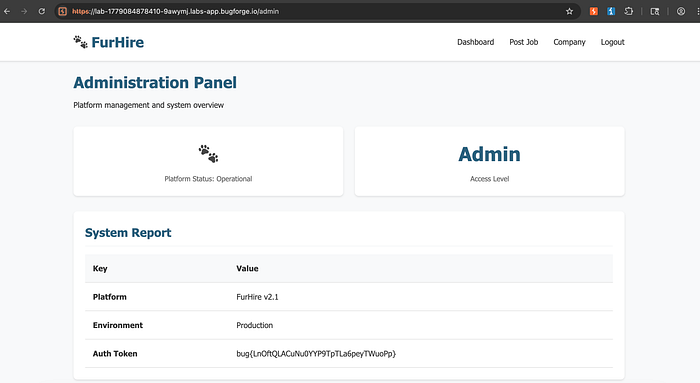Open the Dashboard nav link
Screen dimensions: 700x383
(x=475, y=42)
